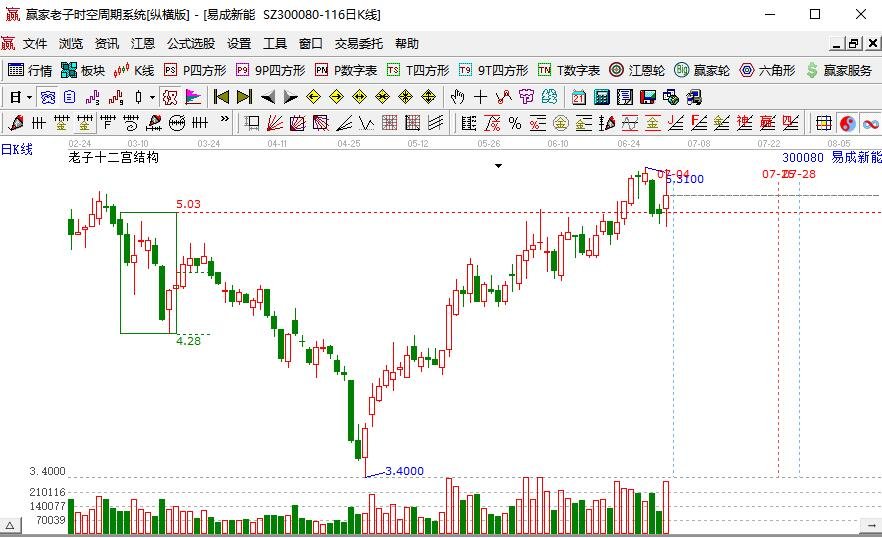The width and height of the screenshot is (882, 538).
Task: Open the P数字表 tool
Action: click(345, 70)
